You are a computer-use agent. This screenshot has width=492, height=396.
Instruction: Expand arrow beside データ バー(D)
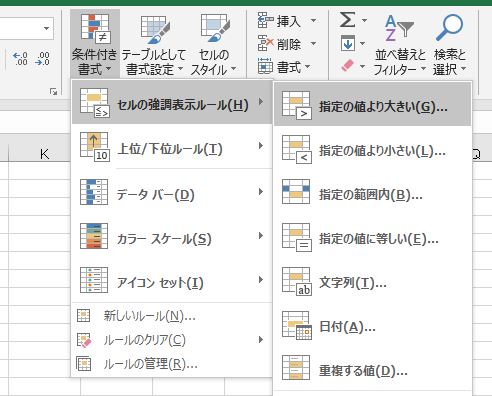[261, 191]
